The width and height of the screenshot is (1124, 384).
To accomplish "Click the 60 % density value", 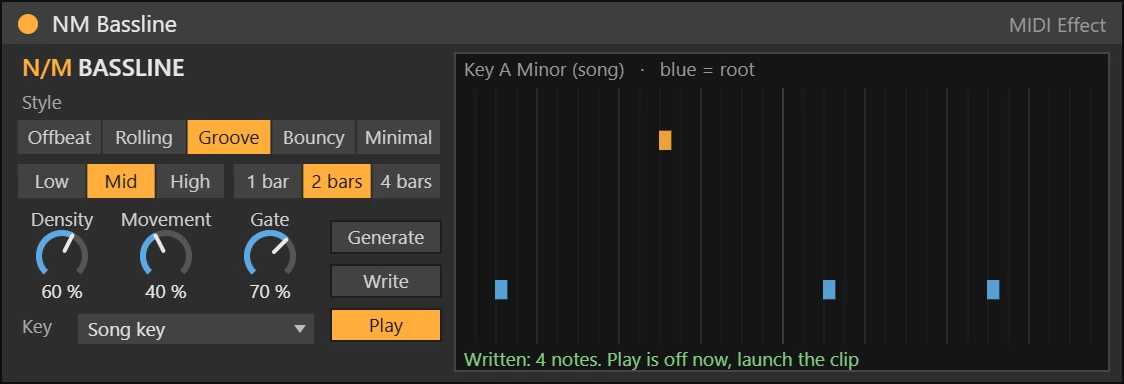I will pos(62,292).
